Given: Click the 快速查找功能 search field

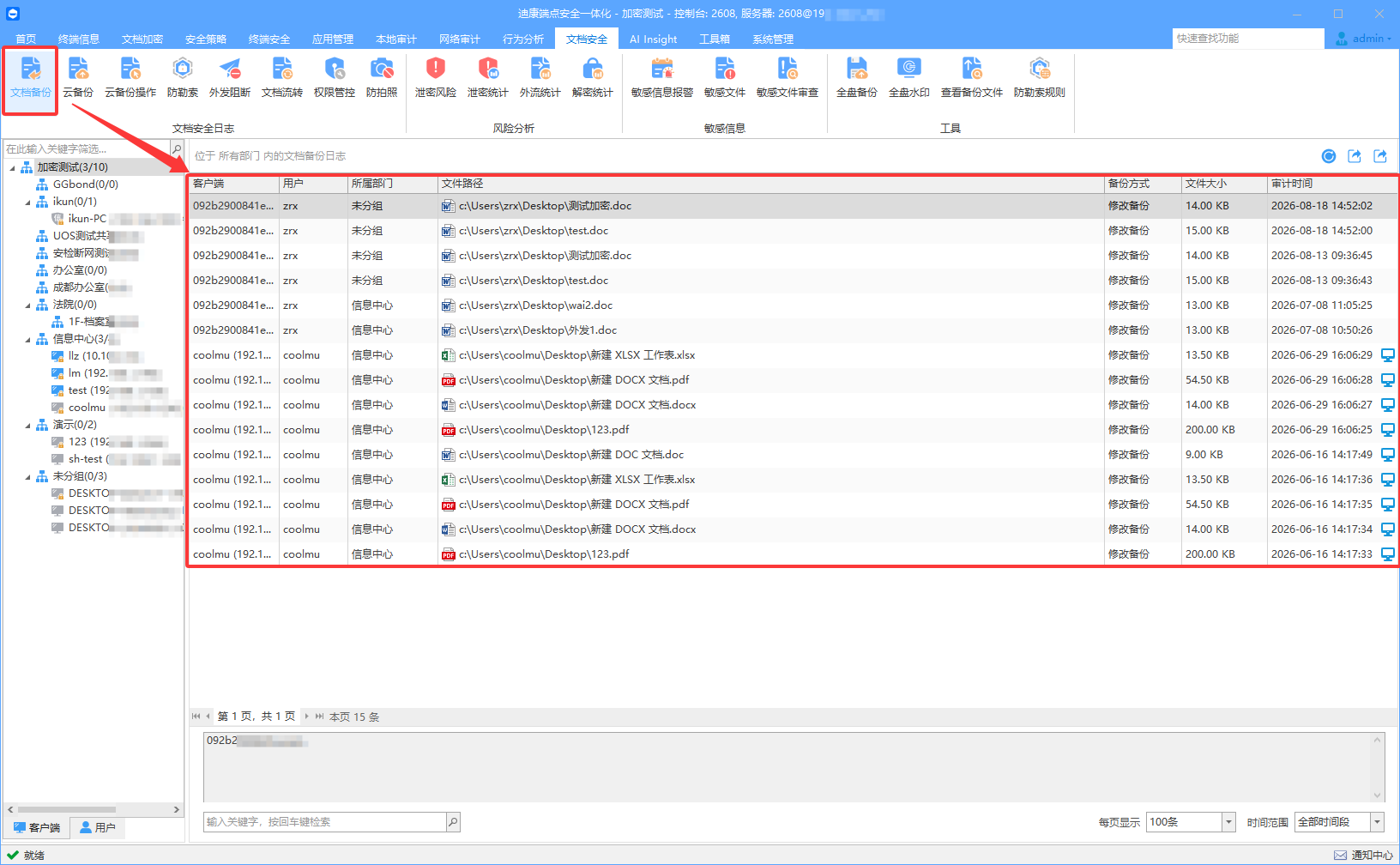Looking at the screenshot, I should tap(1248, 39).
